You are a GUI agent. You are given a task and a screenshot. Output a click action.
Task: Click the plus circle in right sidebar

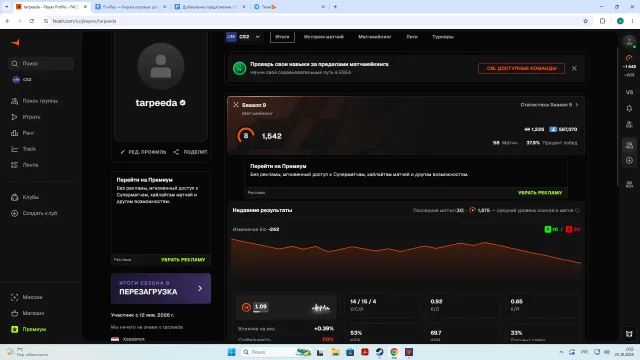(x=629, y=160)
